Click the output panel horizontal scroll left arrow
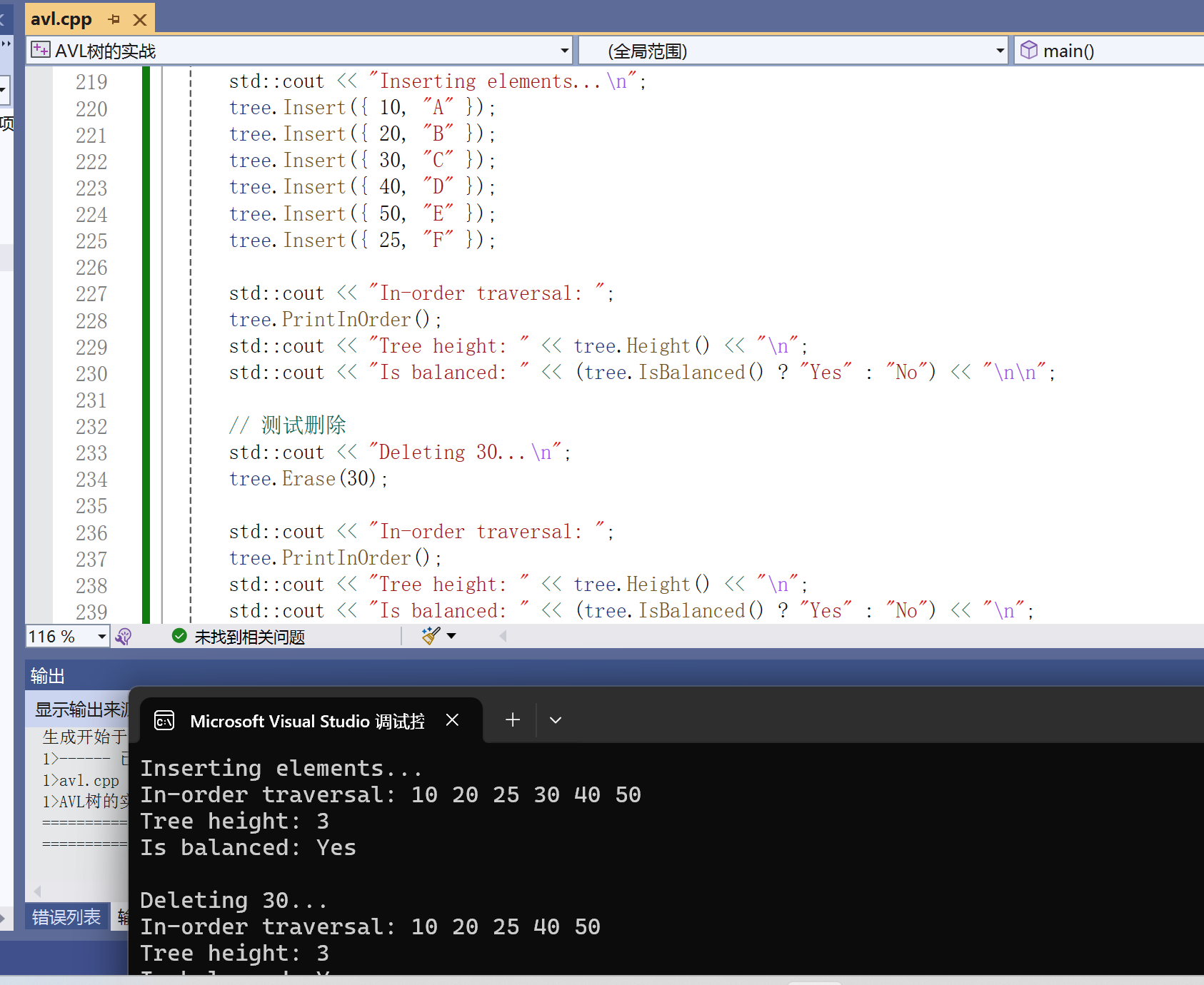1204x985 pixels. point(37,891)
